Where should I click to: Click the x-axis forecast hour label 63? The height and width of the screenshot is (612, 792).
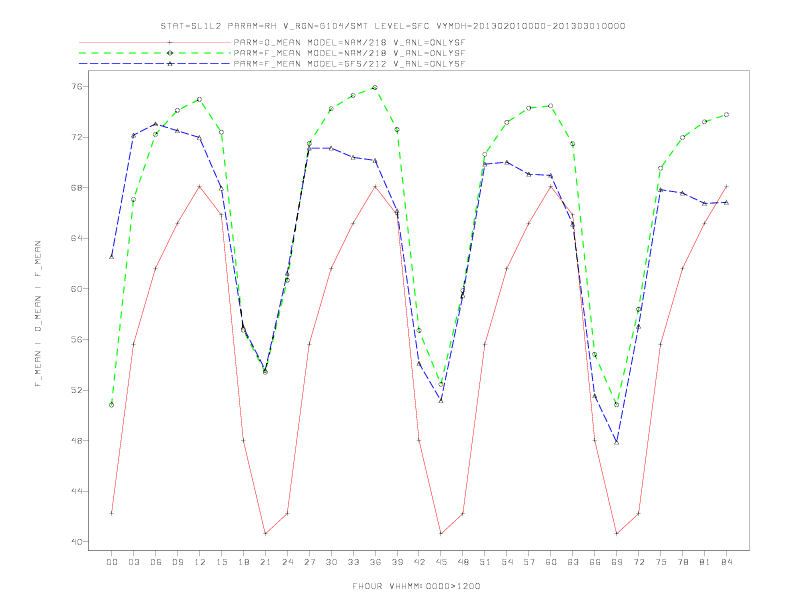tap(573, 562)
